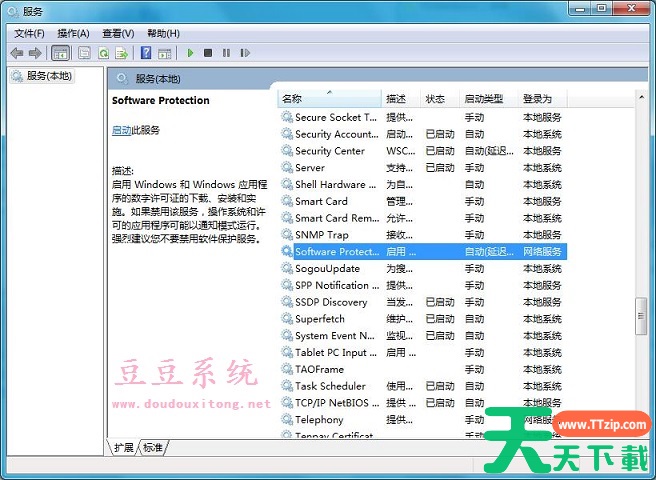Select the TCP/IP NetBIOS service name
The height and width of the screenshot is (480, 656).
(337, 403)
